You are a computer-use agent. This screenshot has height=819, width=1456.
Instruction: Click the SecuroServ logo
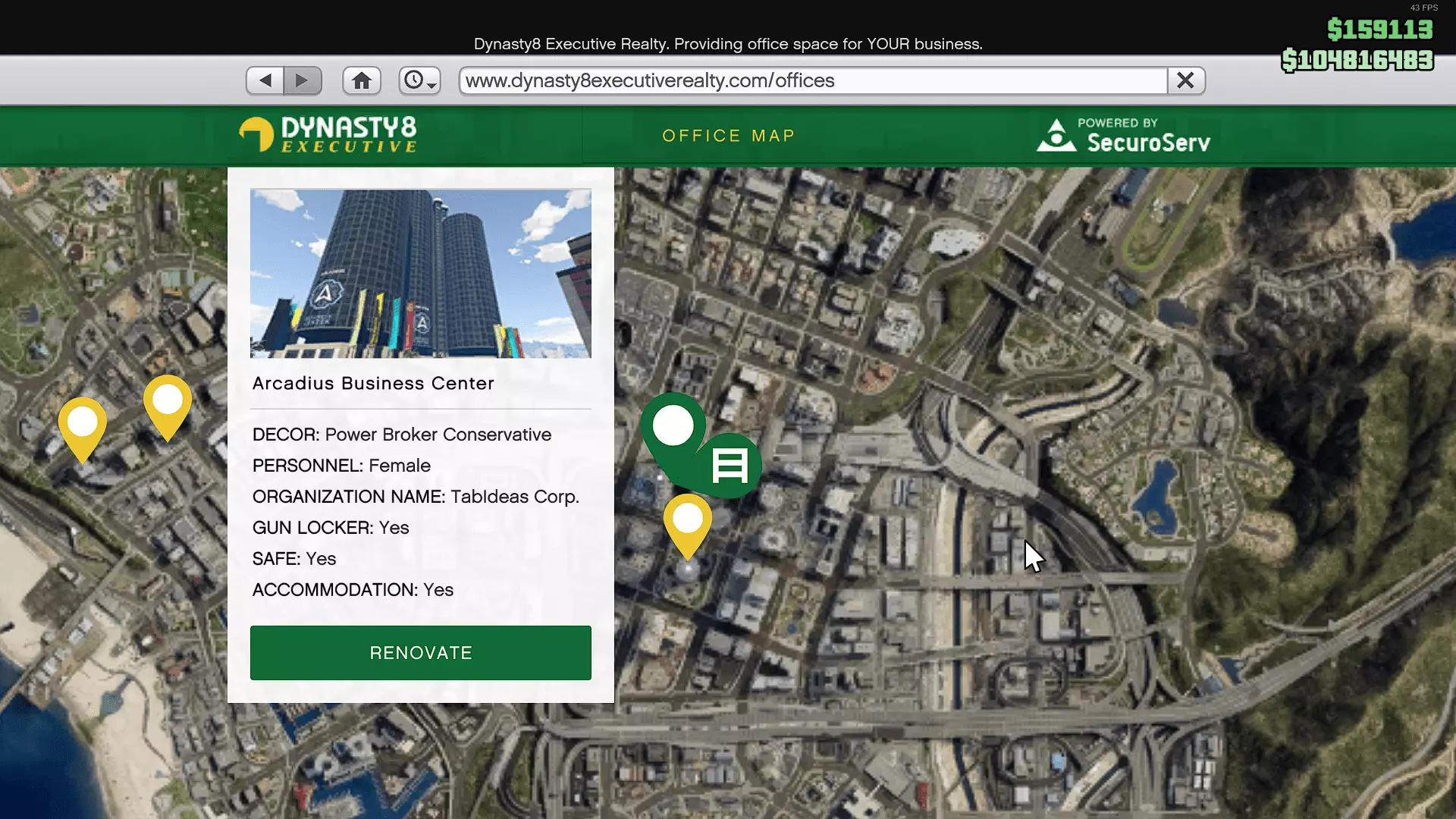1123,136
